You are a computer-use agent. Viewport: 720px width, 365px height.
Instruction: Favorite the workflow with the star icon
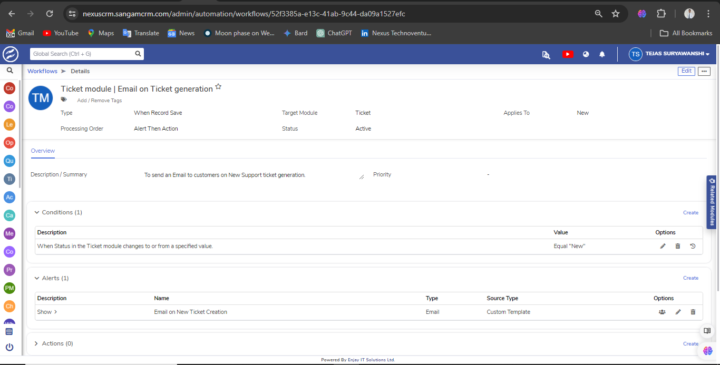click(218, 87)
